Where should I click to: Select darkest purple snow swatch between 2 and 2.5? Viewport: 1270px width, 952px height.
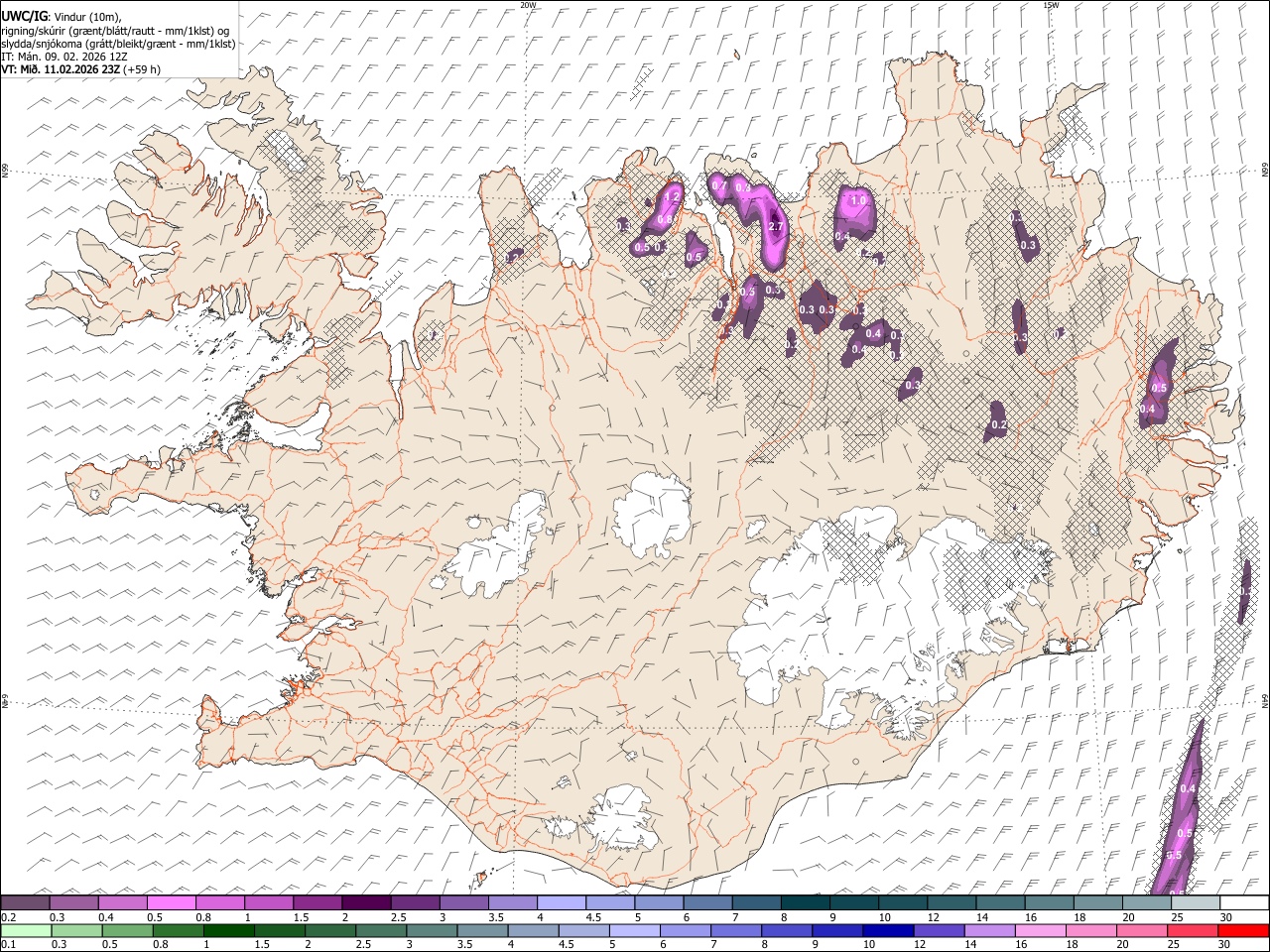pyautogui.click(x=366, y=903)
